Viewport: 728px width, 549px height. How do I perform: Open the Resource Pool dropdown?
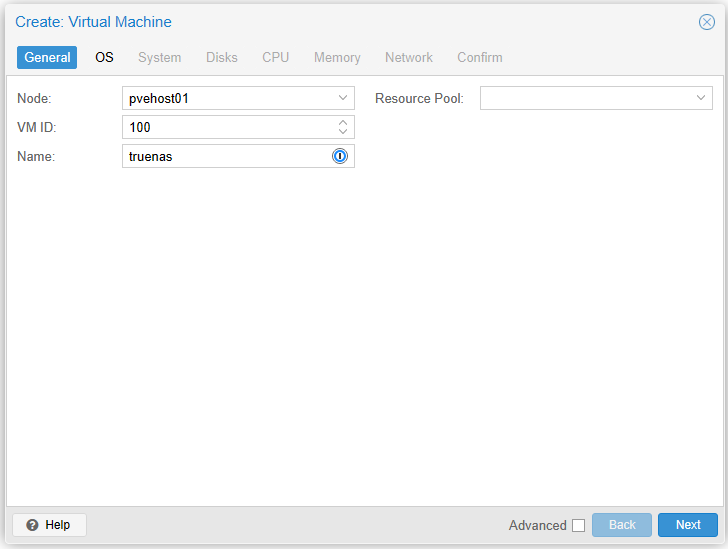coord(701,98)
